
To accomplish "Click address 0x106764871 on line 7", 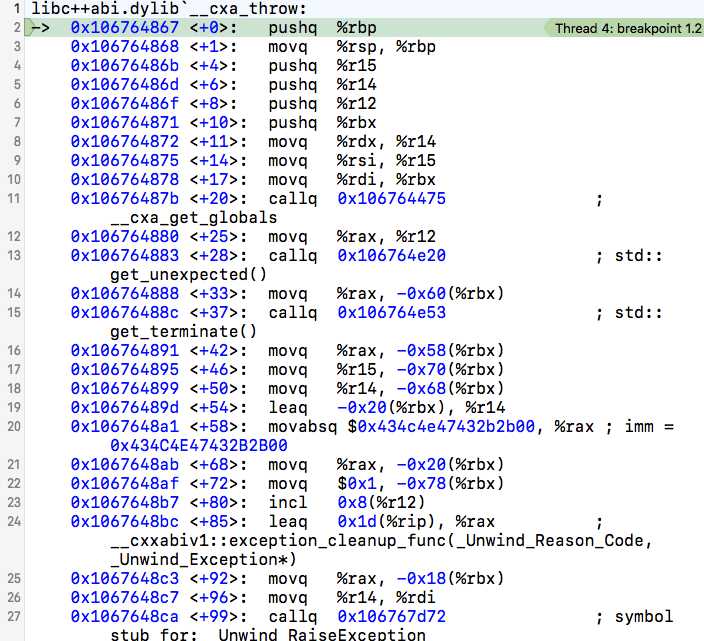I will click(125, 123).
